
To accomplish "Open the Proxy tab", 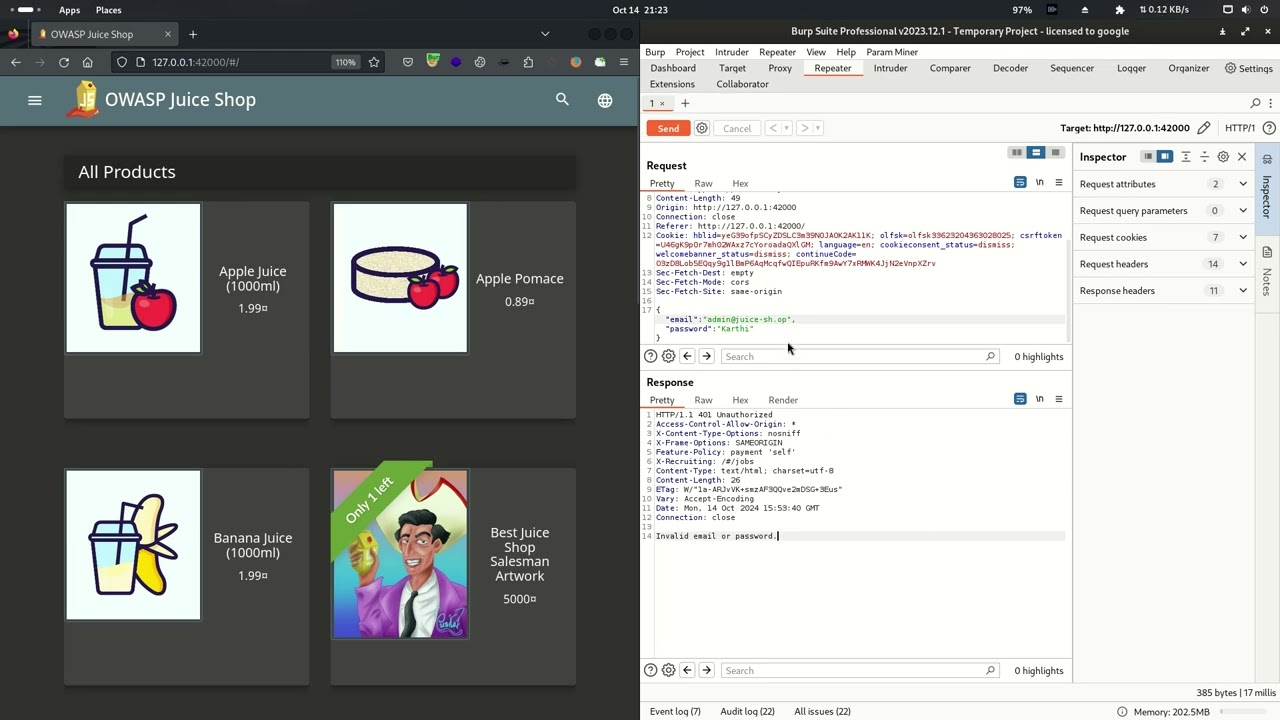I will tap(780, 68).
